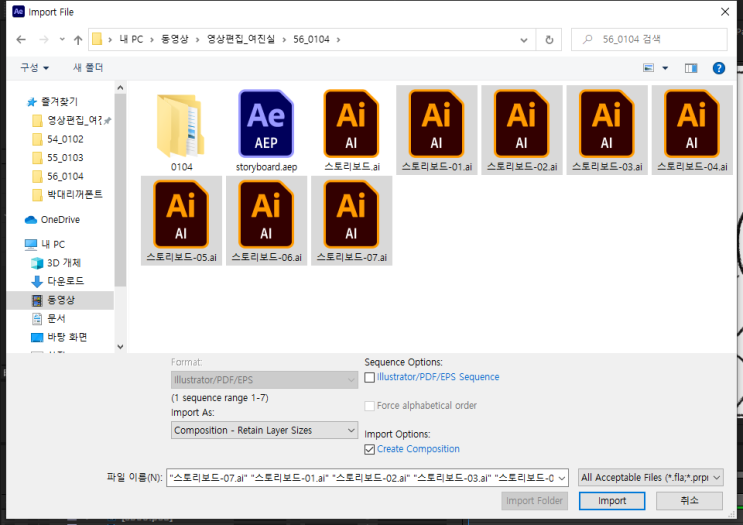The height and width of the screenshot is (525, 743).
Task: Uncheck Create Composition checkbox
Action: (x=370, y=449)
